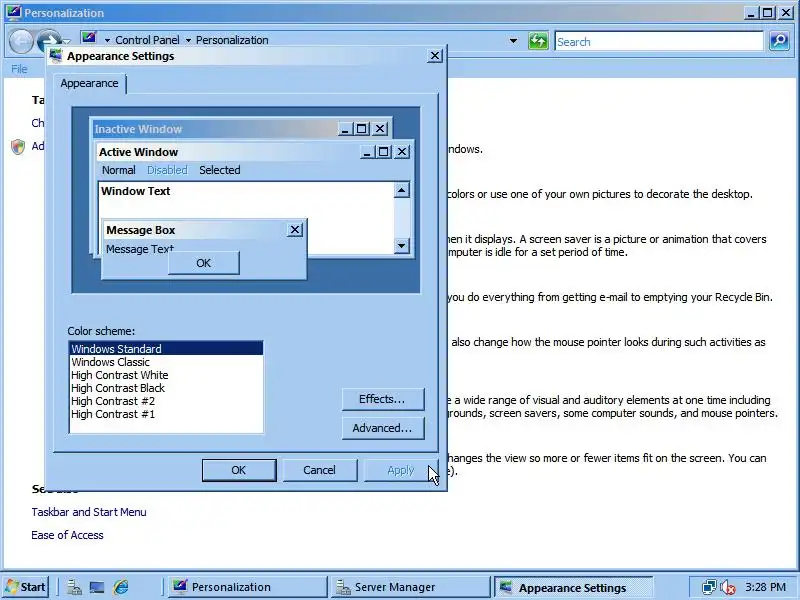Image resolution: width=800 pixels, height=600 pixels.
Task: Click the preview scrollbar down arrow
Action: (402, 246)
